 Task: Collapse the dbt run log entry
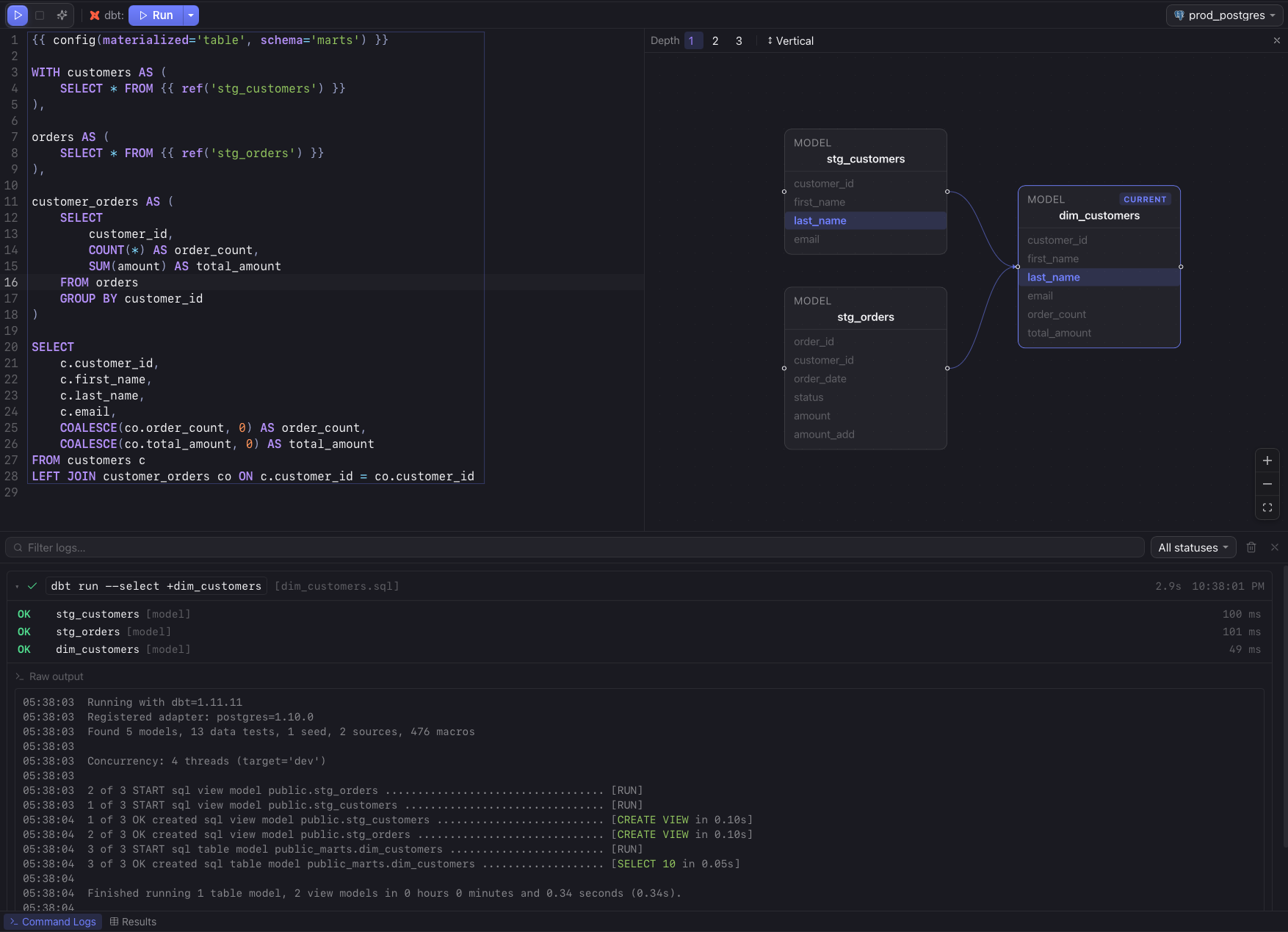coord(17,586)
